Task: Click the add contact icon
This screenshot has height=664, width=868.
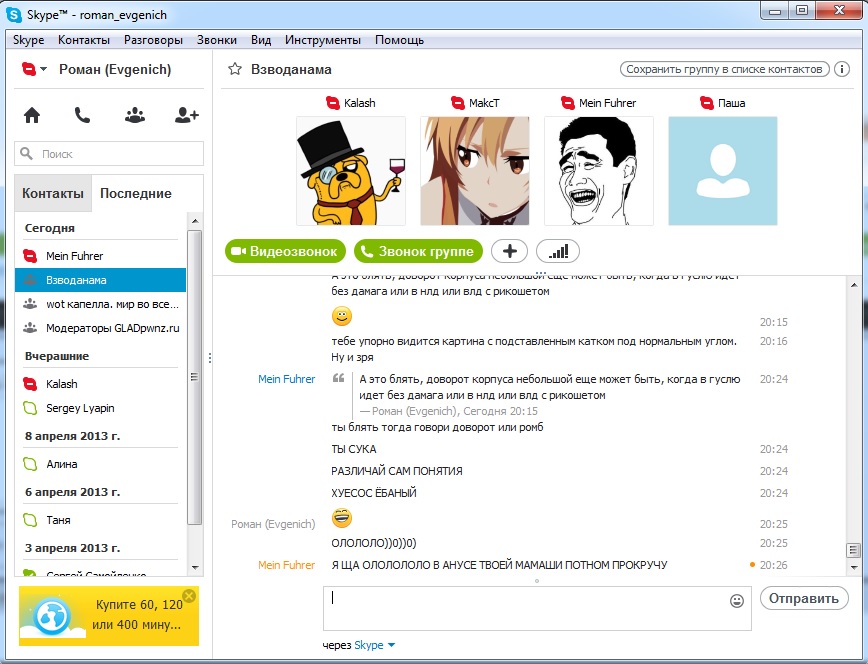Action: tap(186, 115)
